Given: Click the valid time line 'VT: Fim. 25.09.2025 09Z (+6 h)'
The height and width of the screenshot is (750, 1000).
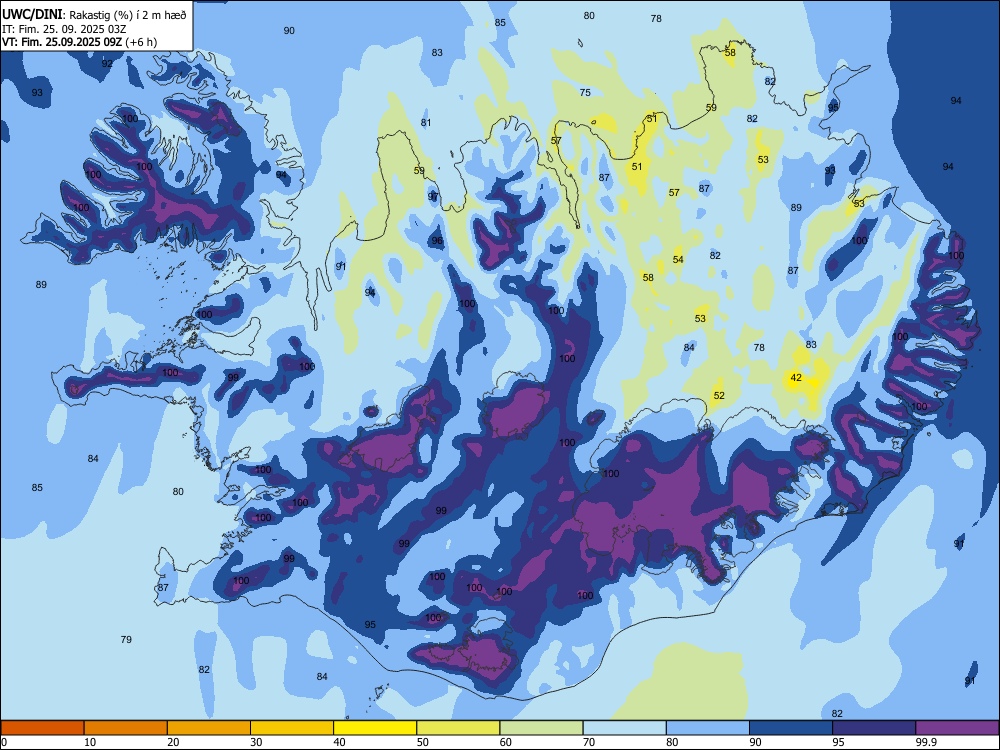Looking at the screenshot, I should coord(79,42).
